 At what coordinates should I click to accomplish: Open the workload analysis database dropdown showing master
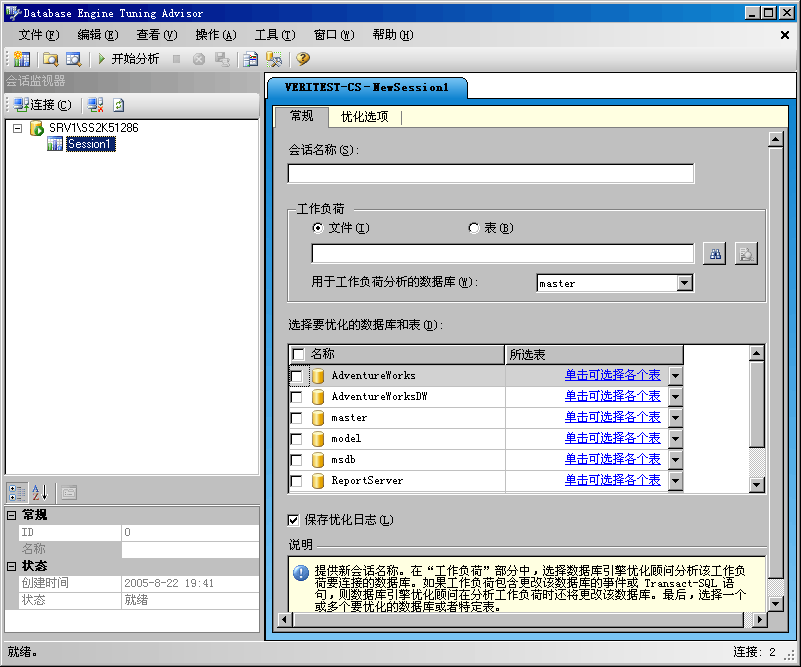pos(685,283)
